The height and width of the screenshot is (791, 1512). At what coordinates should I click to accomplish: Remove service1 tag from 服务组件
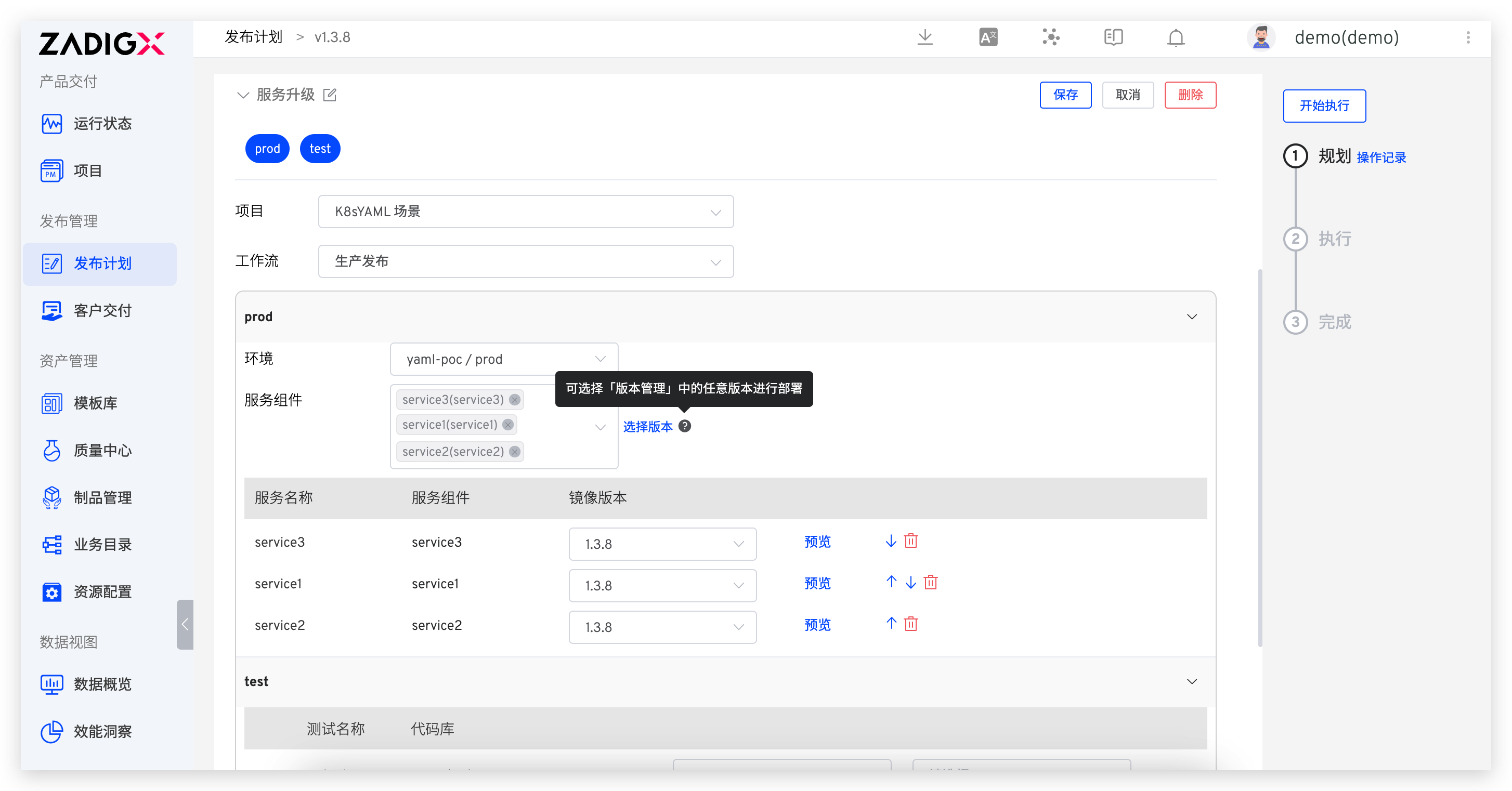[509, 425]
